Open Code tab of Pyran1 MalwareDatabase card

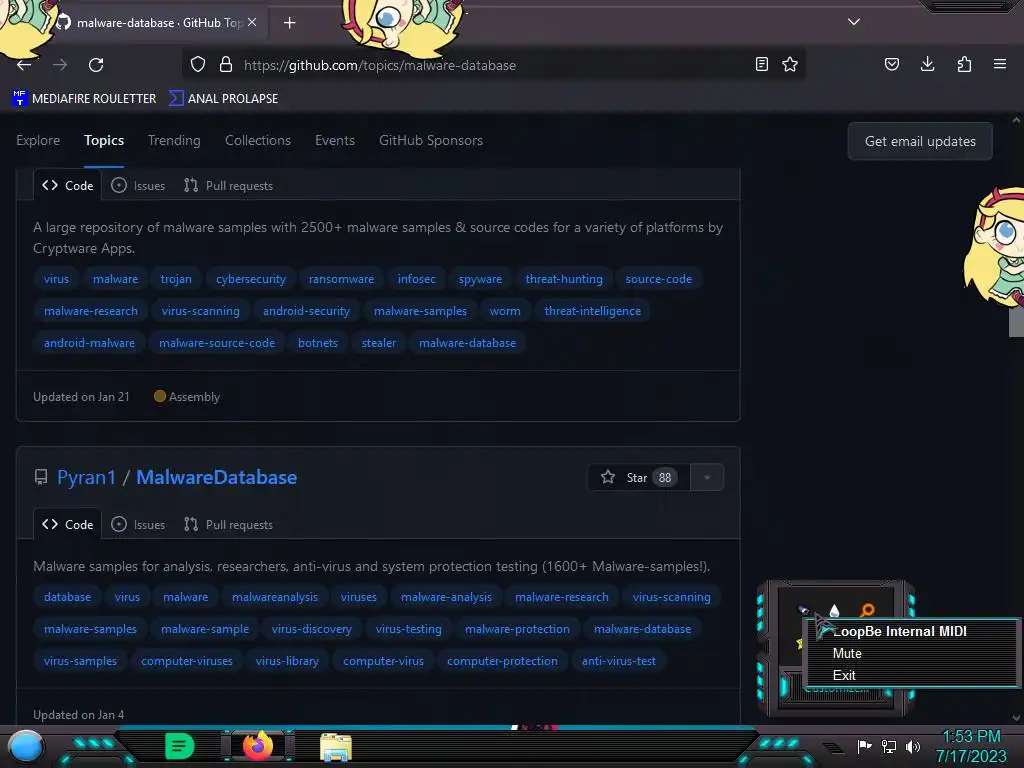click(68, 524)
